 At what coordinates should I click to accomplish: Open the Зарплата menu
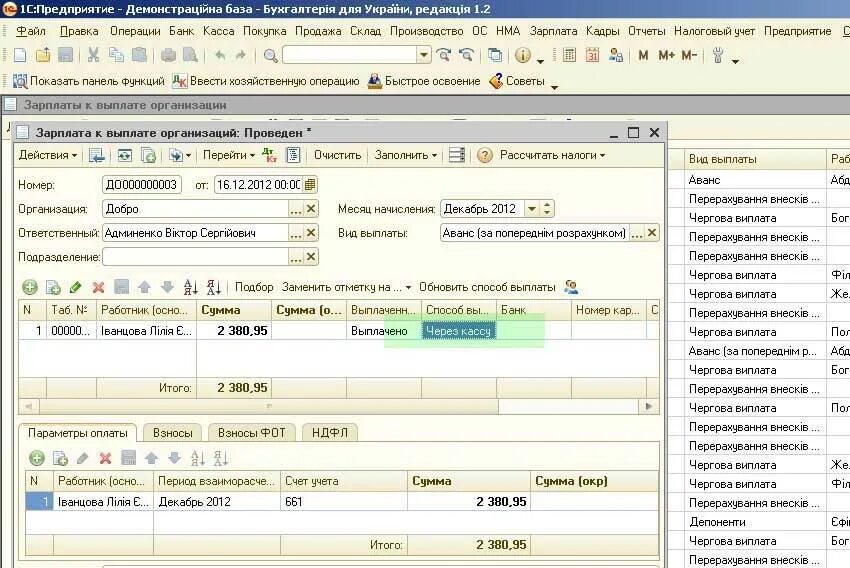[553, 31]
